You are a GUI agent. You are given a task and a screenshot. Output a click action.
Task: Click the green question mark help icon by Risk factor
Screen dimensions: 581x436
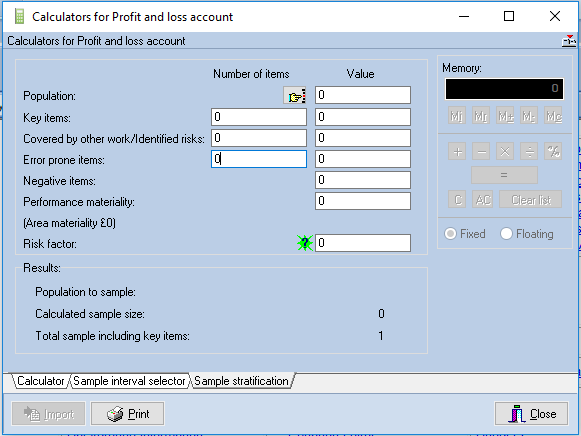pyautogui.click(x=305, y=243)
